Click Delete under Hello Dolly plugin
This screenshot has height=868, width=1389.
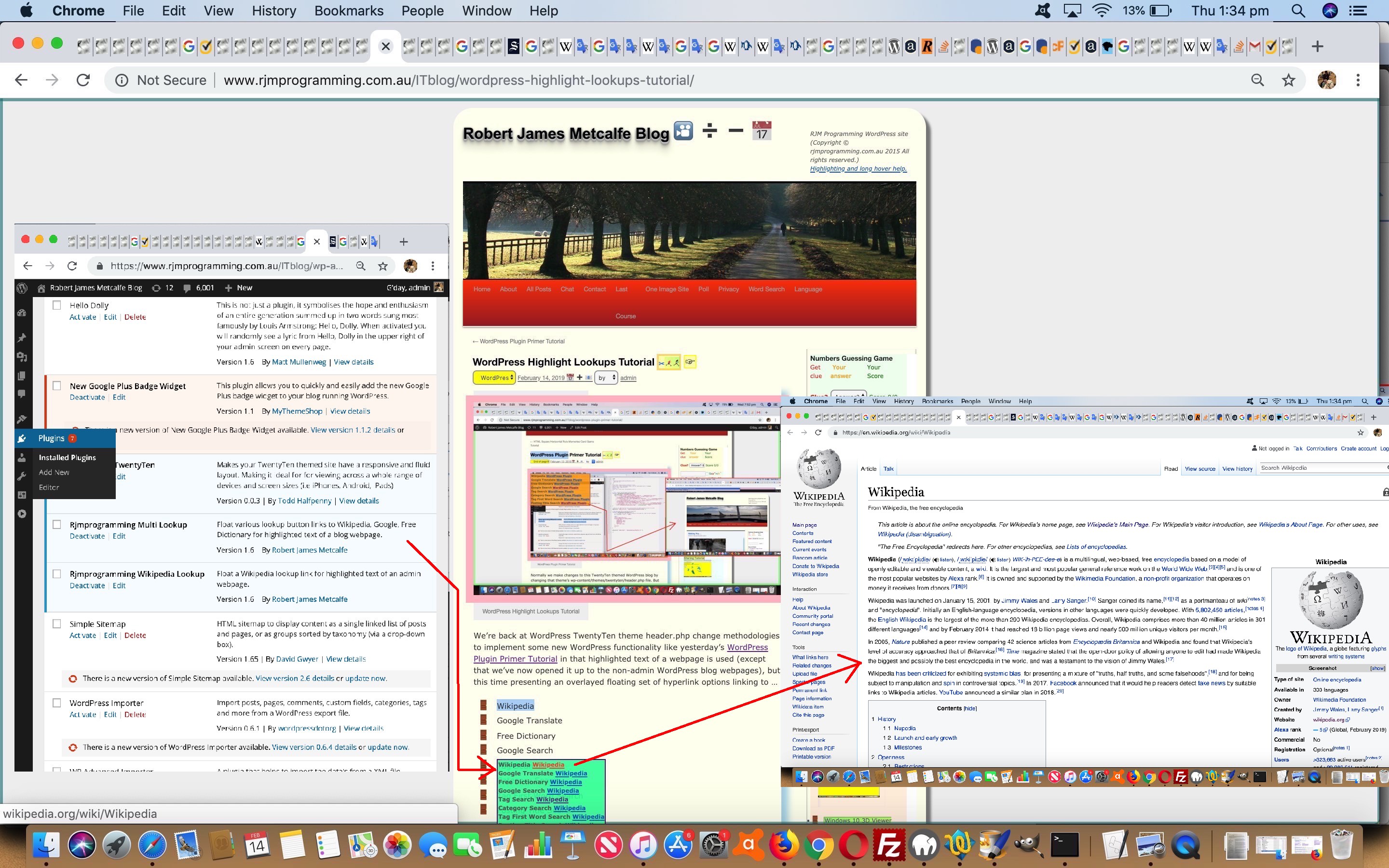[x=135, y=317]
